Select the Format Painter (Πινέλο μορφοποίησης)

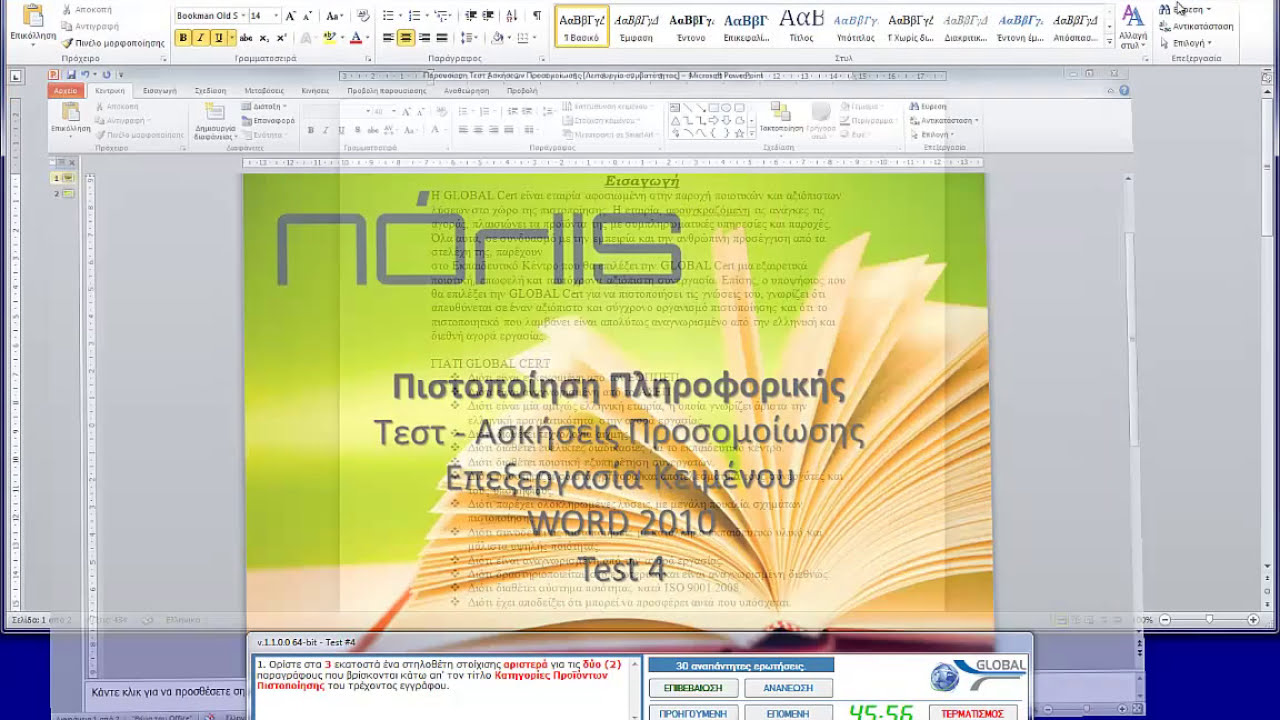[112, 43]
